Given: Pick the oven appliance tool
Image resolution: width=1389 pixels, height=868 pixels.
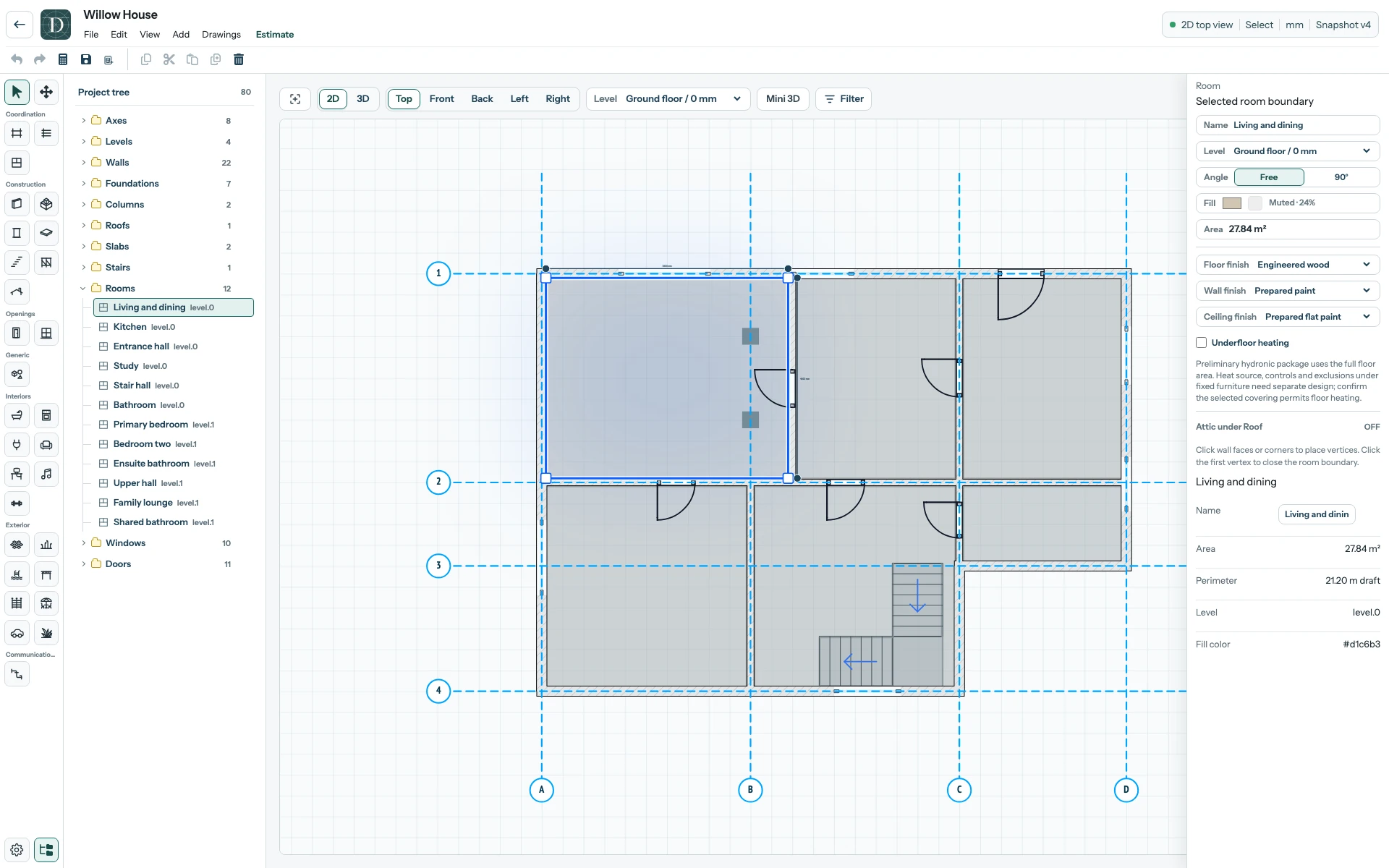Looking at the screenshot, I should [x=46, y=415].
